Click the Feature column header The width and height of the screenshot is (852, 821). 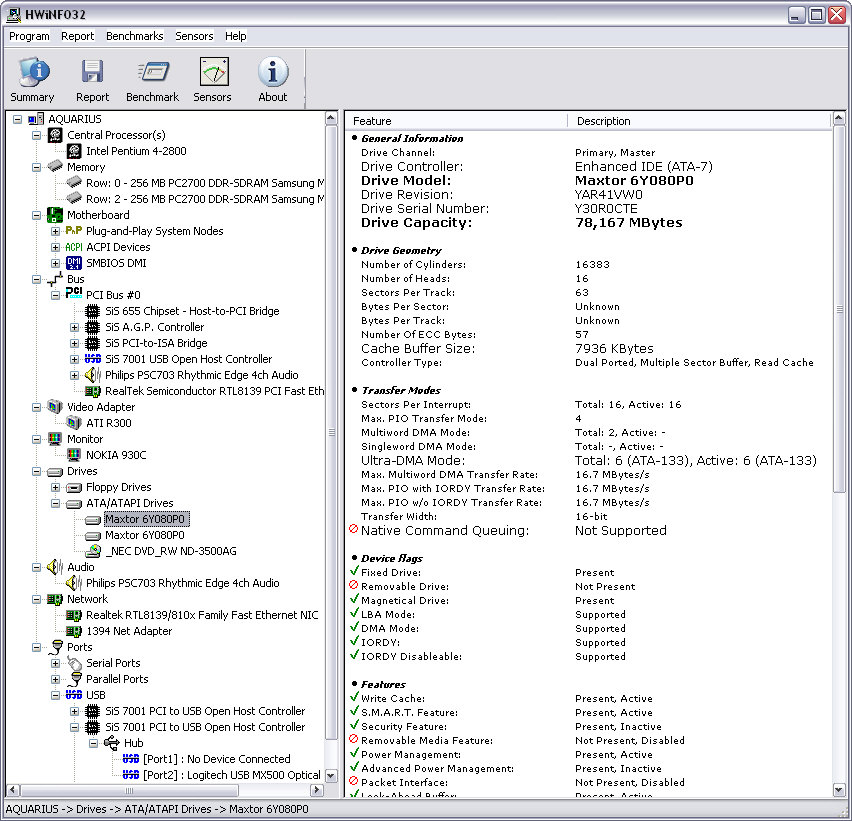pyautogui.click(x=456, y=121)
